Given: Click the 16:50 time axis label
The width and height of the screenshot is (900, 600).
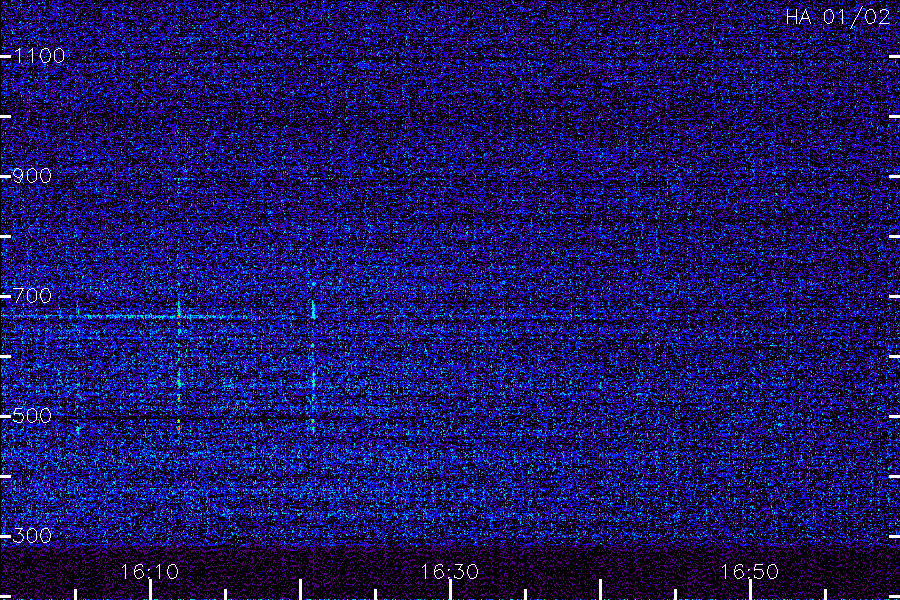Looking at the screenshot, I should 750,572.
